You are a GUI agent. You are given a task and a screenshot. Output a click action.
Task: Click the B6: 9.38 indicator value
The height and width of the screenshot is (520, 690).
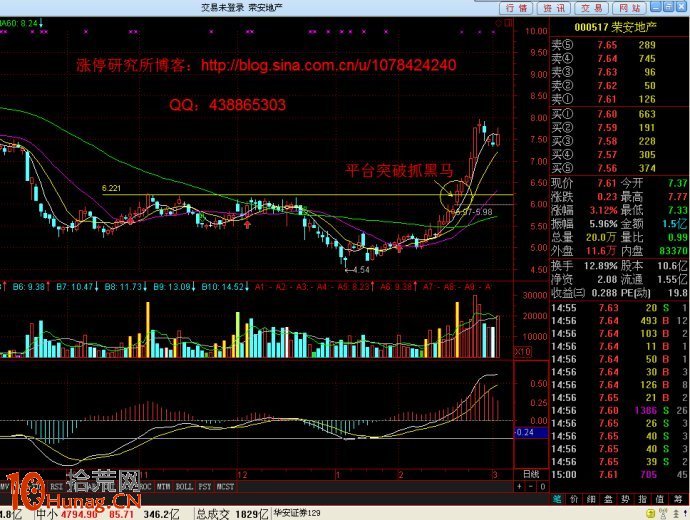[x=29, y=287]
